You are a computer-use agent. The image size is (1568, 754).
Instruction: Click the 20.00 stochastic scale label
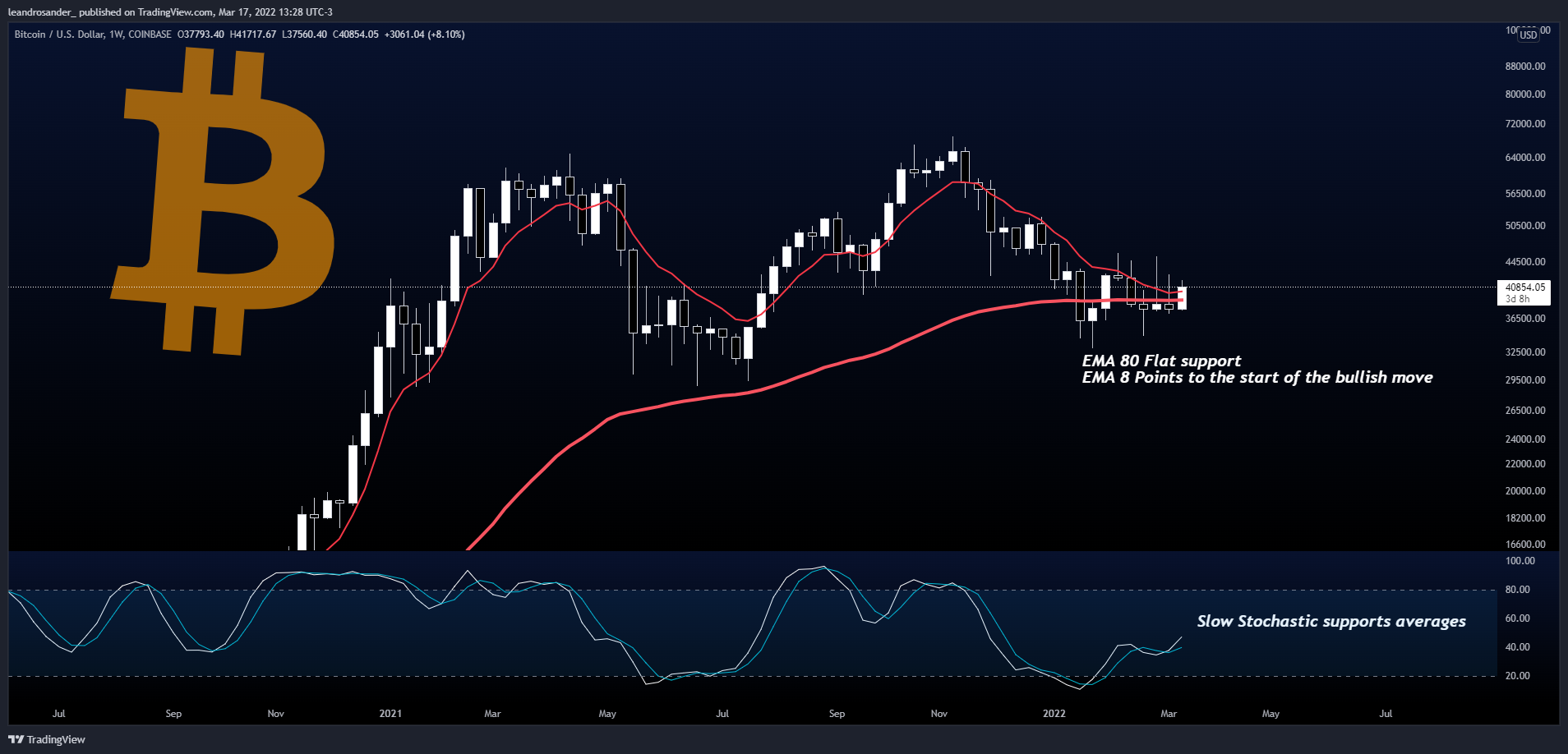[1518, 676]
